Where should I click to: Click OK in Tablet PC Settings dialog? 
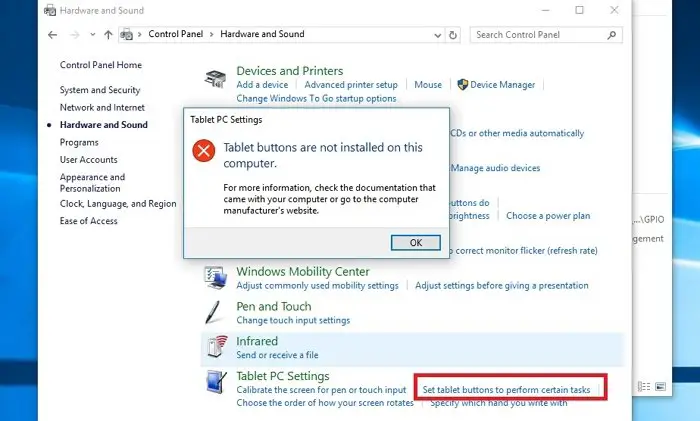(416, 242)
